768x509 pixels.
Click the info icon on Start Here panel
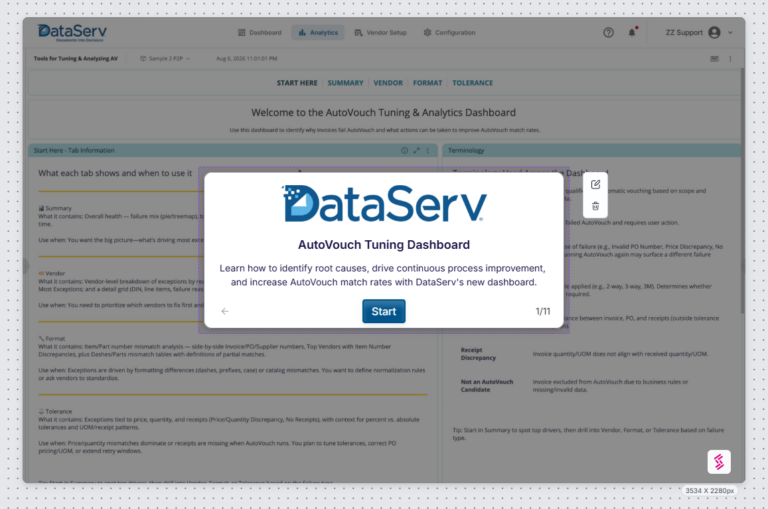pos(404,150)
